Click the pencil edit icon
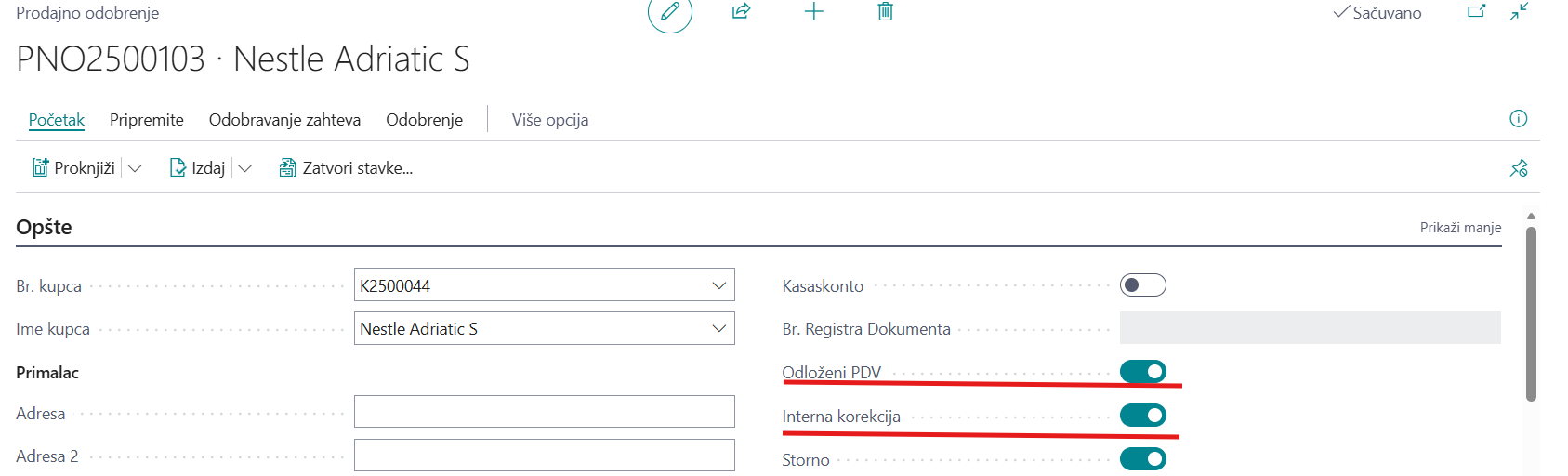The image size is (1568, 476). pyautogui.click(x=669, y=12)
